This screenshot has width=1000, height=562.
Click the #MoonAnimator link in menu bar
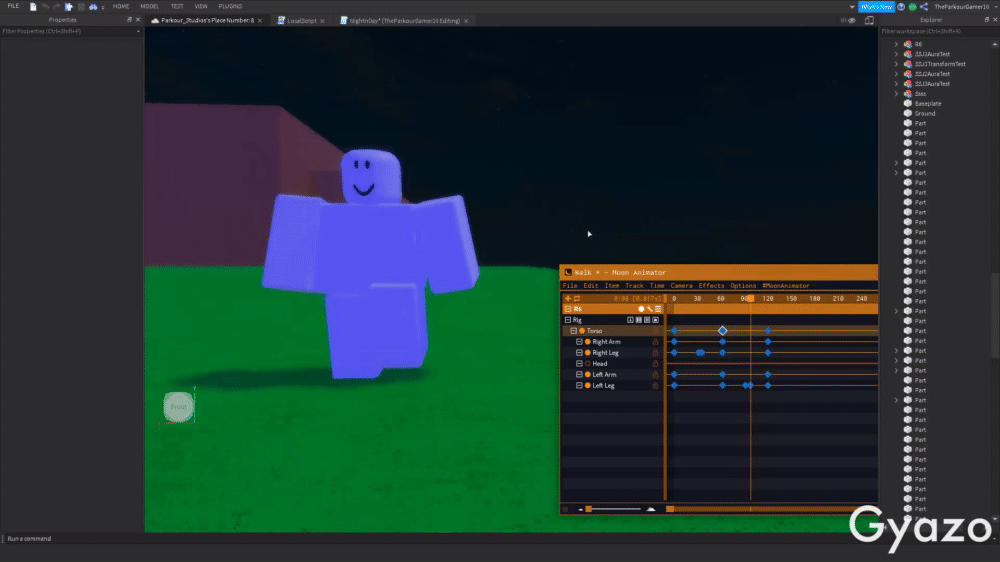click(786, 286)
